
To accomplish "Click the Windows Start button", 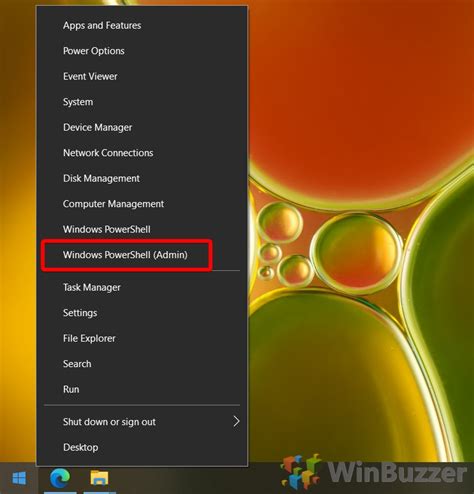I will tap(19, 478).
